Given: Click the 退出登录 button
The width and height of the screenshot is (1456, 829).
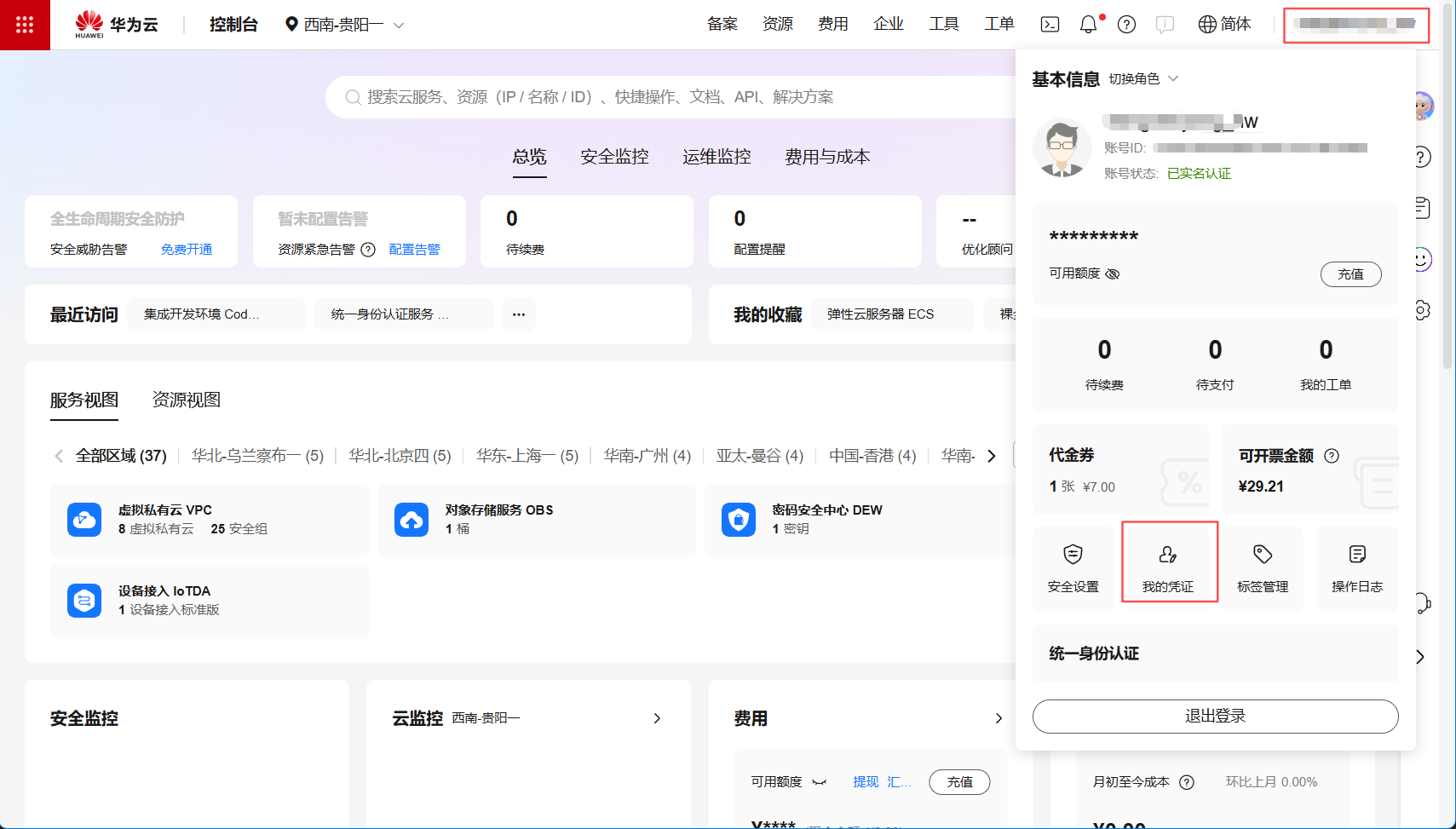Looking at the screenshot, I should click(1216, 717).
